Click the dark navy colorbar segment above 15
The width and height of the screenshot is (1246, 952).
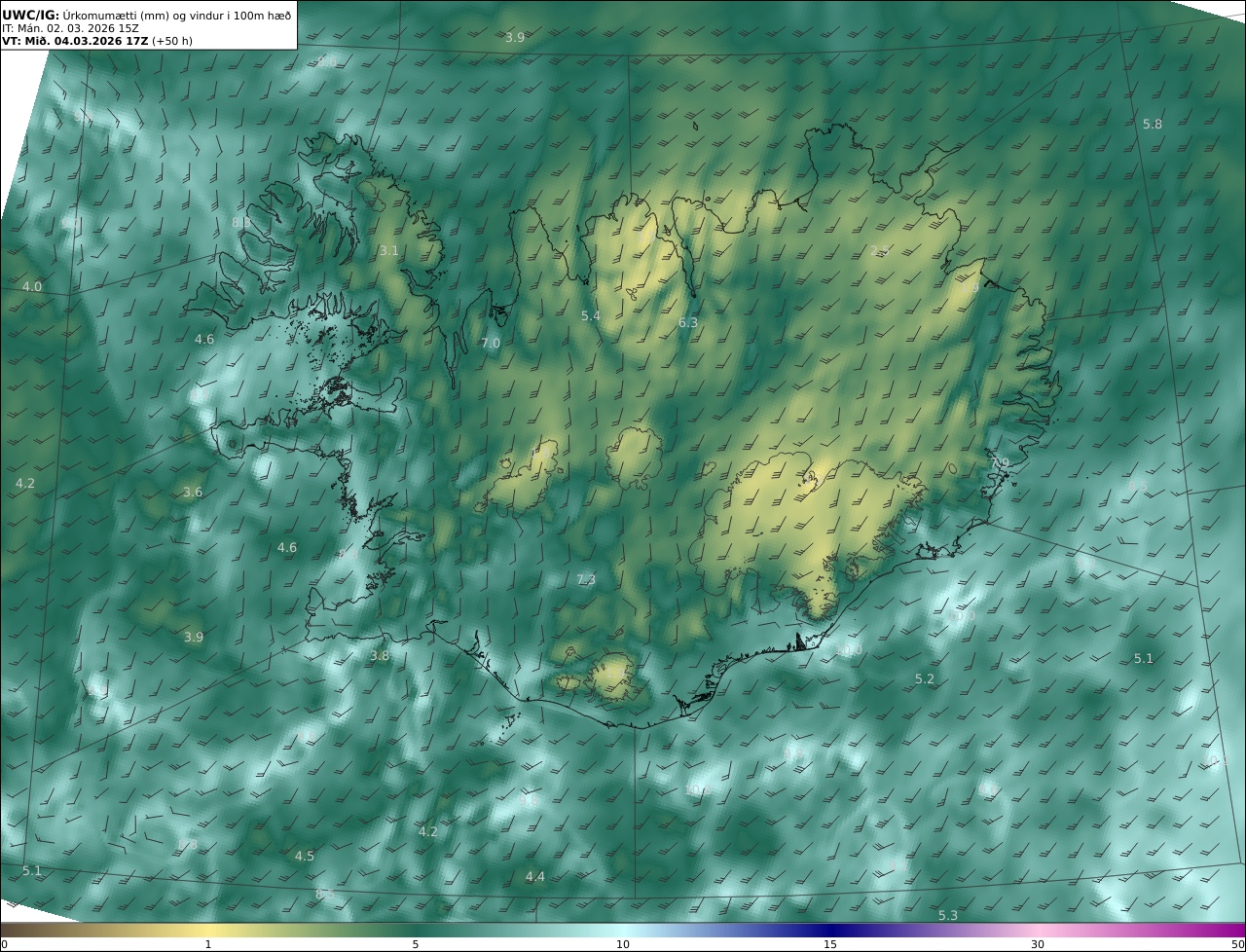(x=830, y=930)
